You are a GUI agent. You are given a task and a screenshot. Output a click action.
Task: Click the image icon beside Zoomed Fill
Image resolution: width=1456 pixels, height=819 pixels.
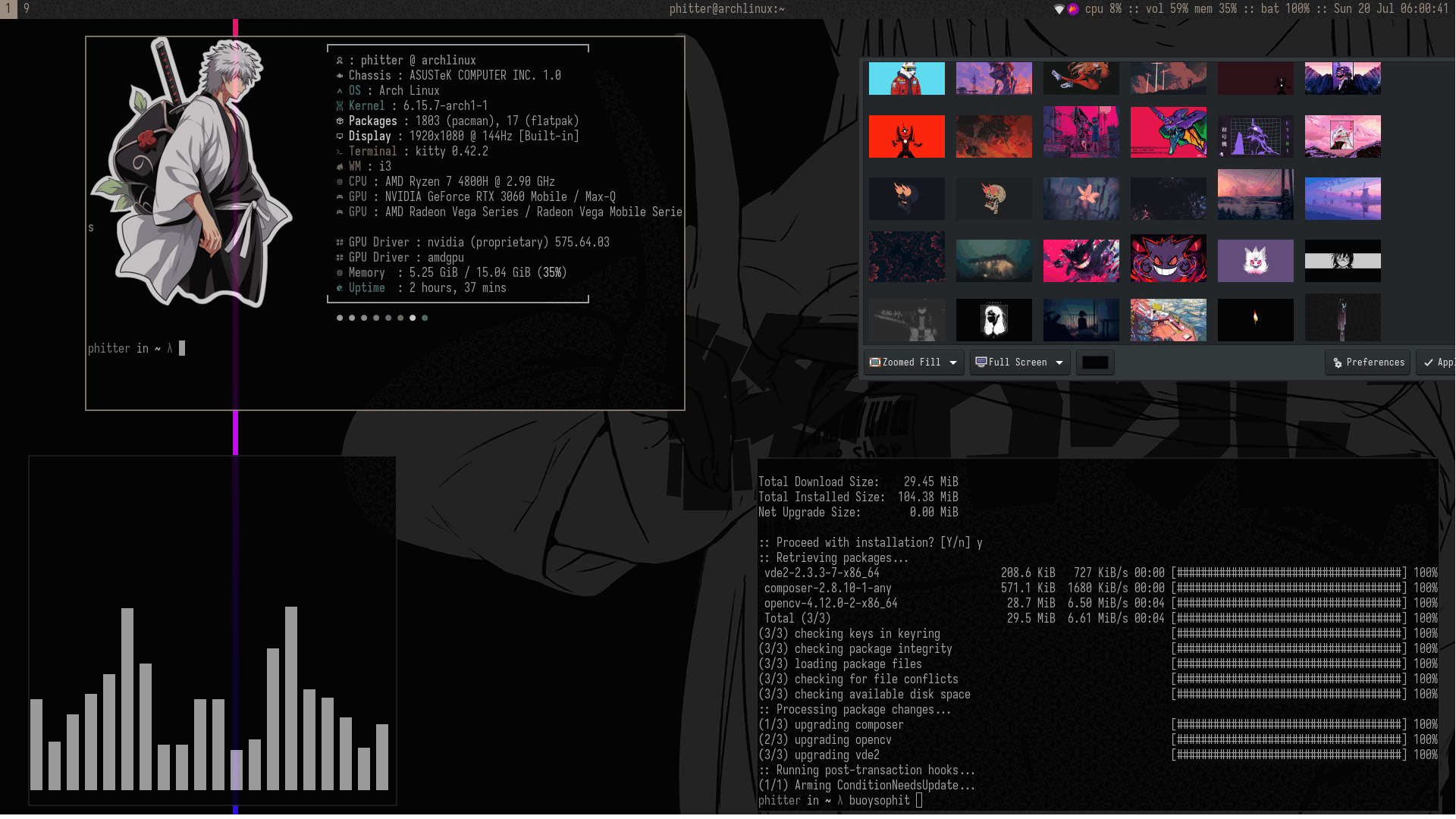(874, 362)
